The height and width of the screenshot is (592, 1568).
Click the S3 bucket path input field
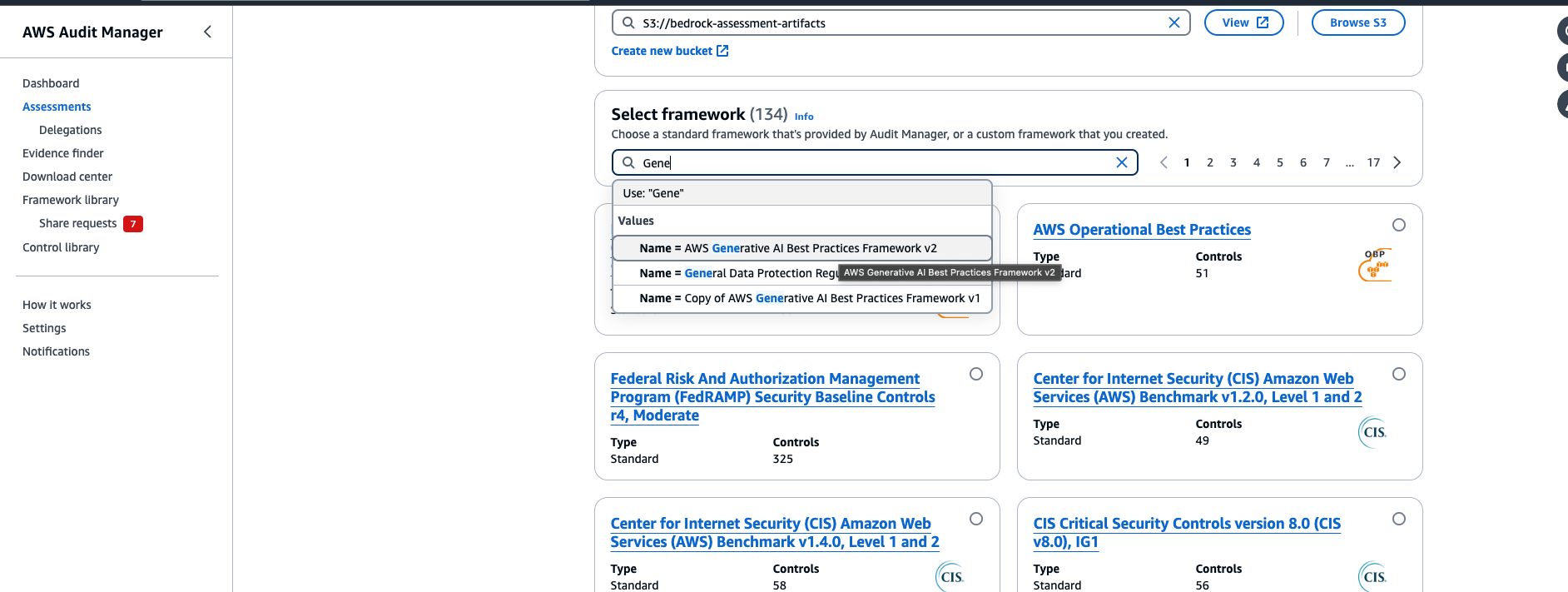click(x=901, y=22)
